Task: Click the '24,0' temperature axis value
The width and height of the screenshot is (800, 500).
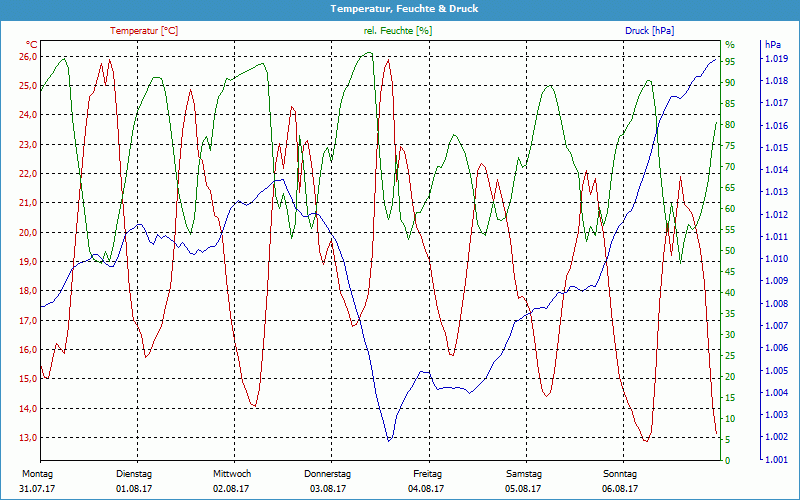Action: click(28, 115)
